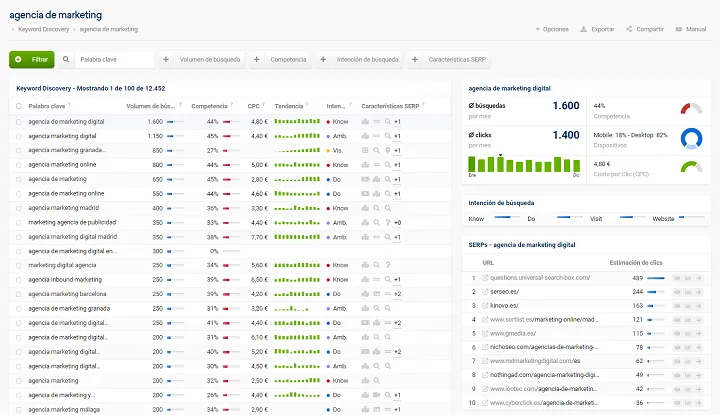Image resolution: width=720 pixels, height=415 pixels.
Task: Open the kinovo.es/ SERP link
Action: (504, 305)
